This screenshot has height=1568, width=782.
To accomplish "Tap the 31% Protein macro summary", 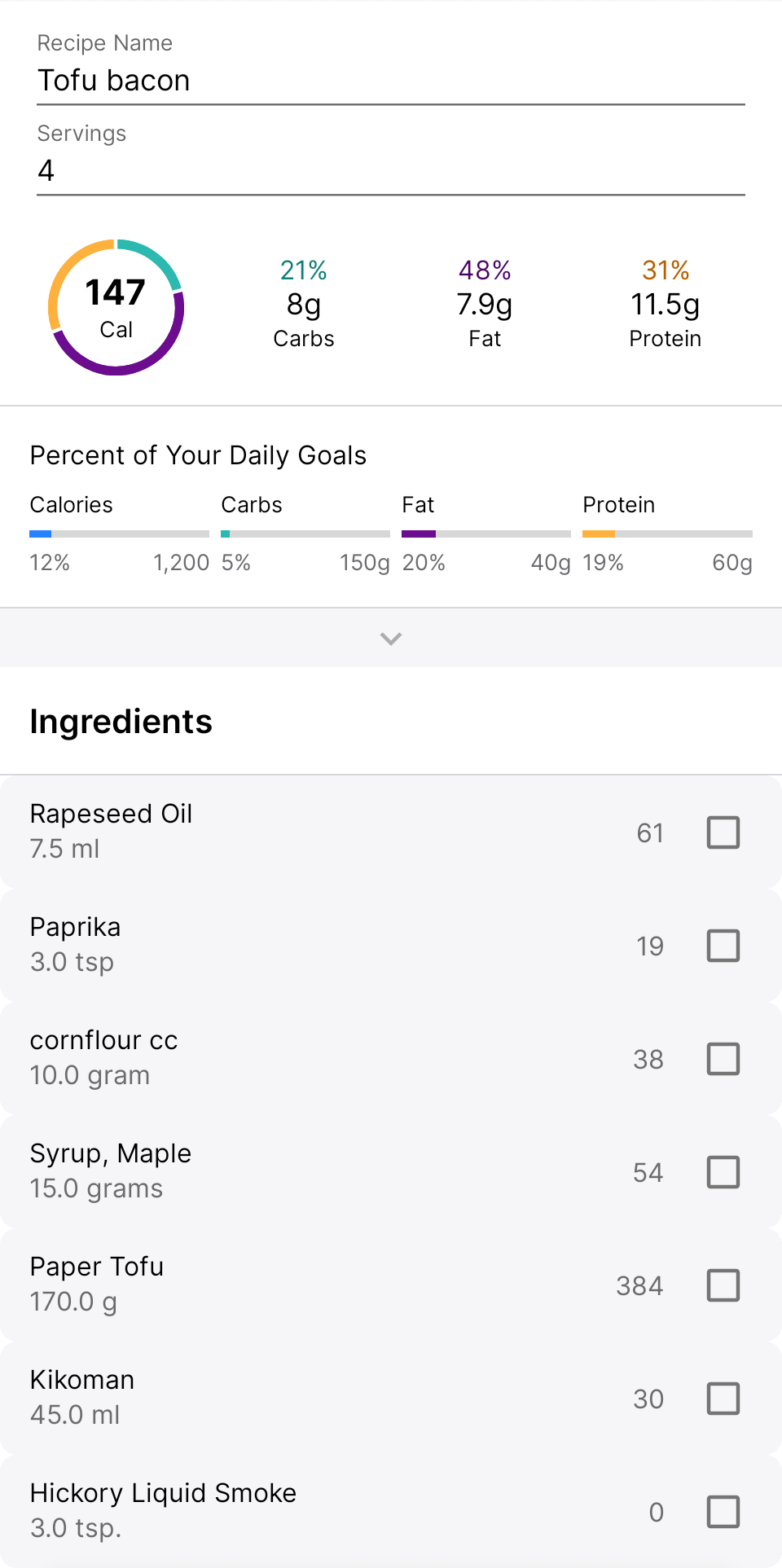I will tap(666, 304).
